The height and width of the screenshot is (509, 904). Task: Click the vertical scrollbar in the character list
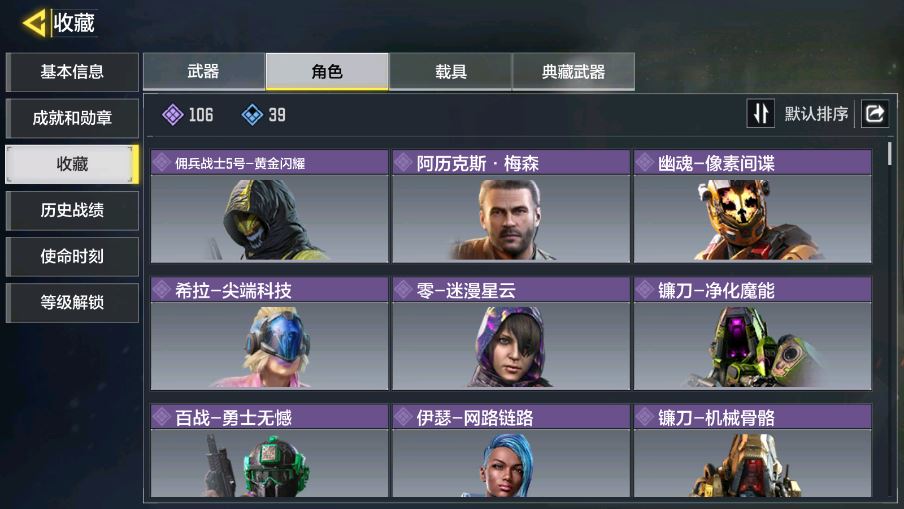pos(890,154)
